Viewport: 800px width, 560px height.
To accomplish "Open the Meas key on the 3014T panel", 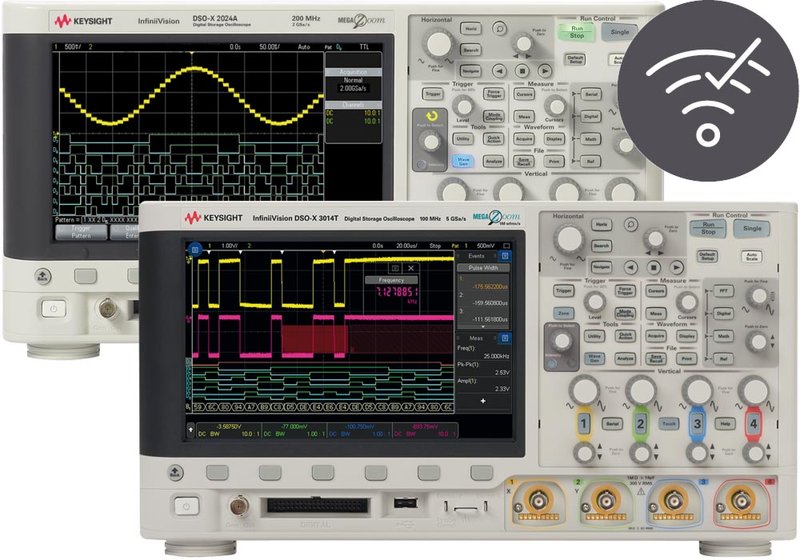I will (x=656, y=314).
